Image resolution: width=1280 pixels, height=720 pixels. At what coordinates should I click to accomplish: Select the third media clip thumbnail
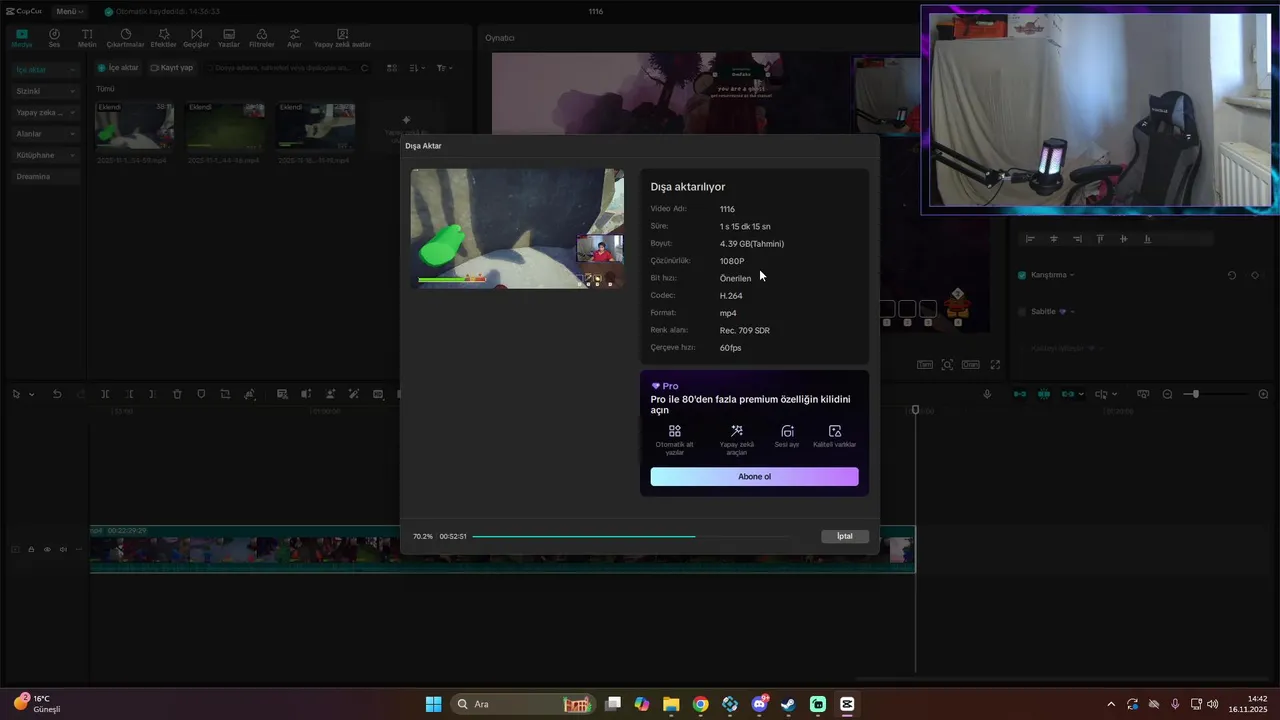[x=315, y=126]
